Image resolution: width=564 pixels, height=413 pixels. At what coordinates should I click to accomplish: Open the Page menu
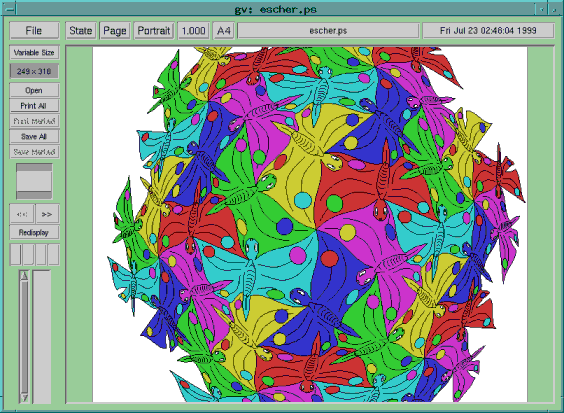[x=115, y=31]
